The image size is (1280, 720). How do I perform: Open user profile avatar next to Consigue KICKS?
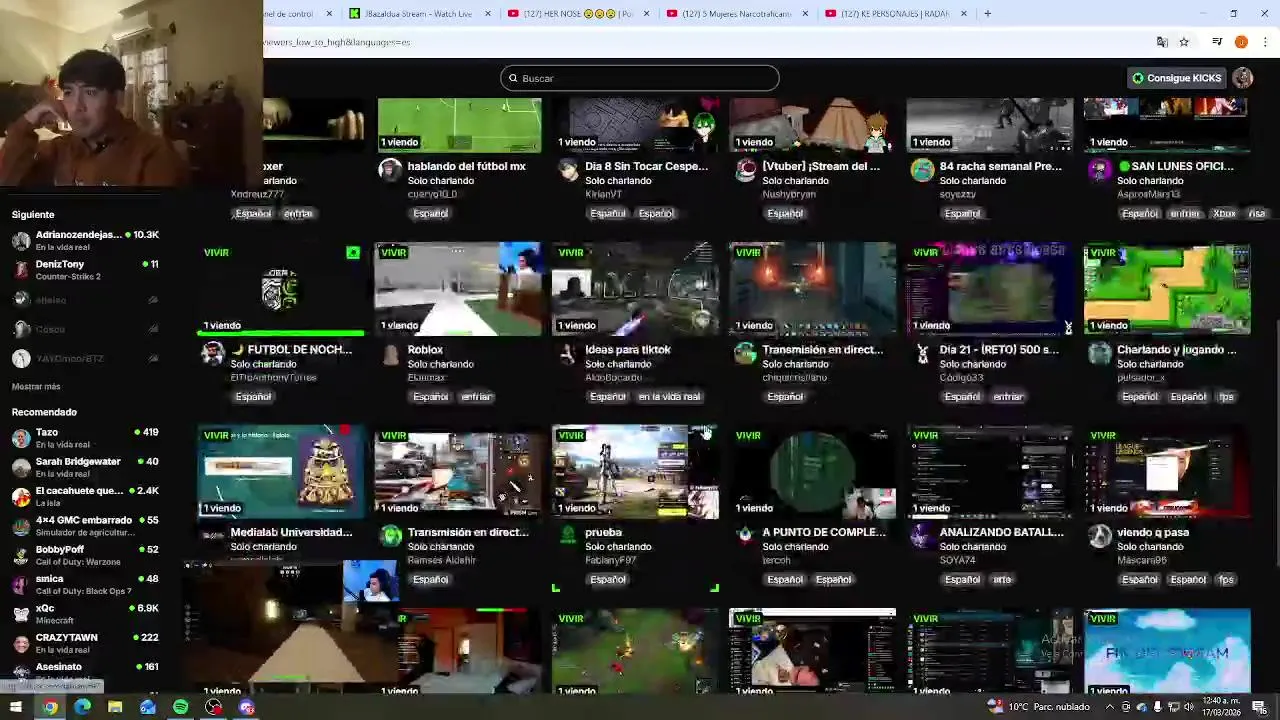[1243, 78]
